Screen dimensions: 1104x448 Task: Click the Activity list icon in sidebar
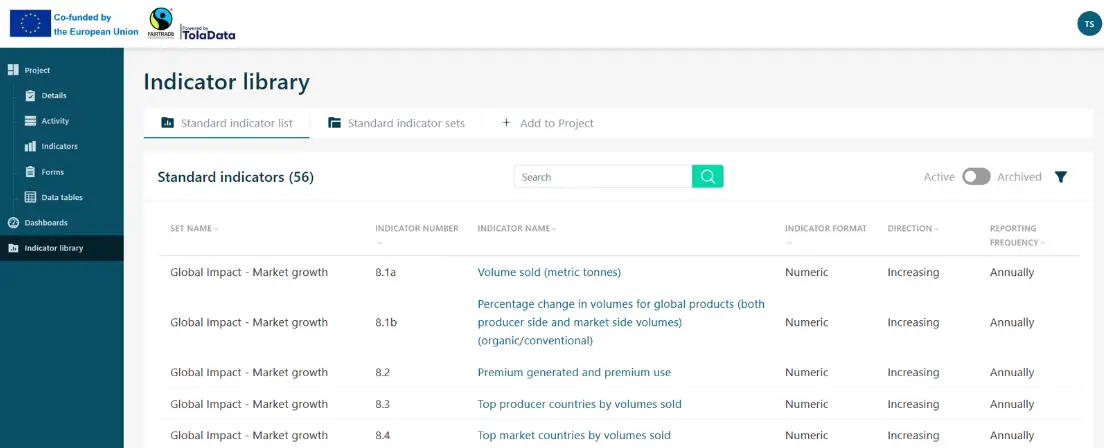click(x=31, y=121)
